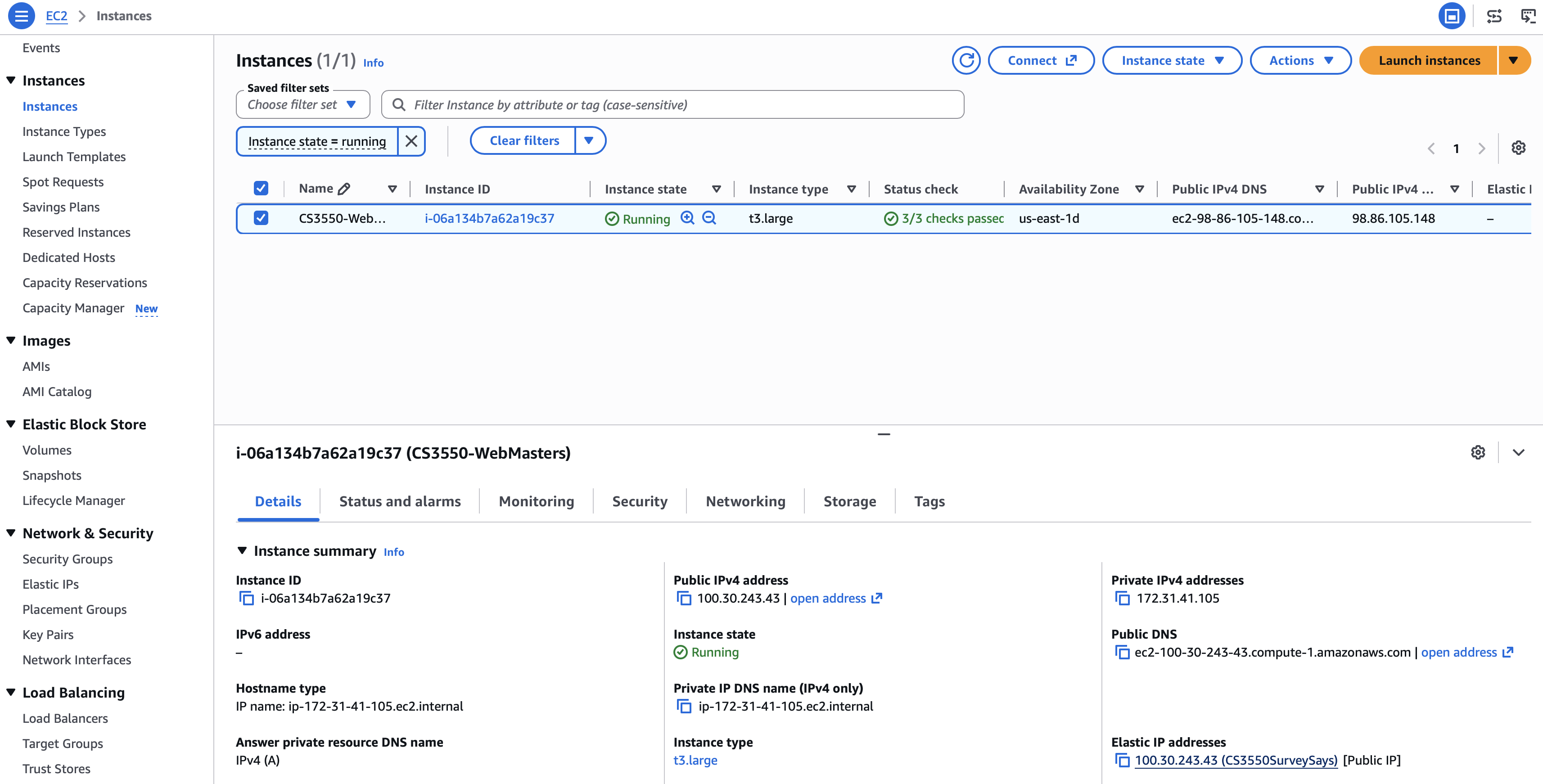Collapse the instance details panel chevron
This screenshot has width=1543, height=784.
coord(1518,453)
